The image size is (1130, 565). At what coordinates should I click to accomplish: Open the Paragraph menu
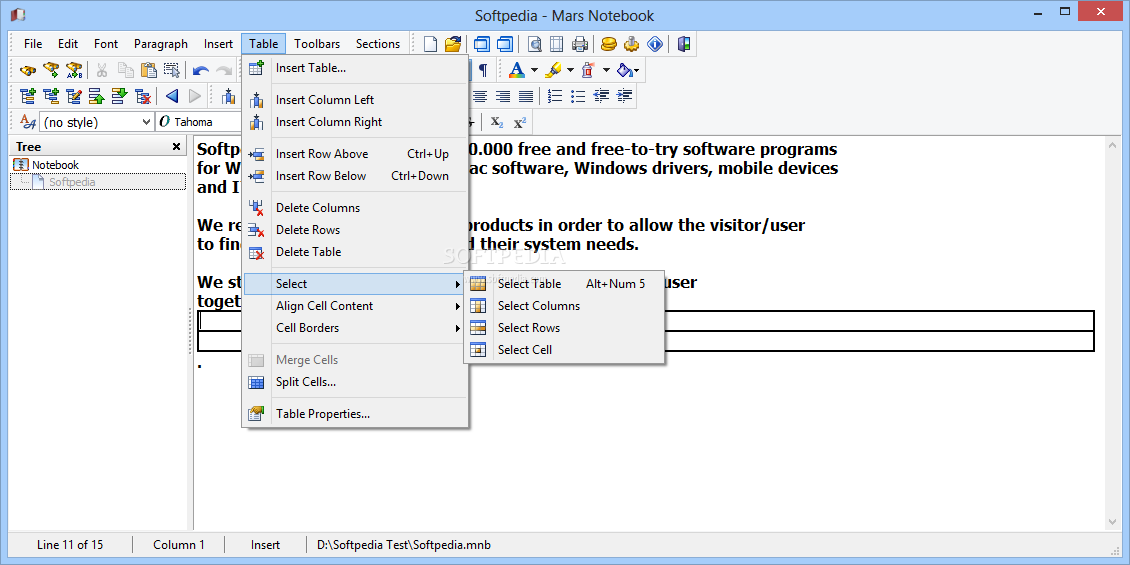point(161,44)
